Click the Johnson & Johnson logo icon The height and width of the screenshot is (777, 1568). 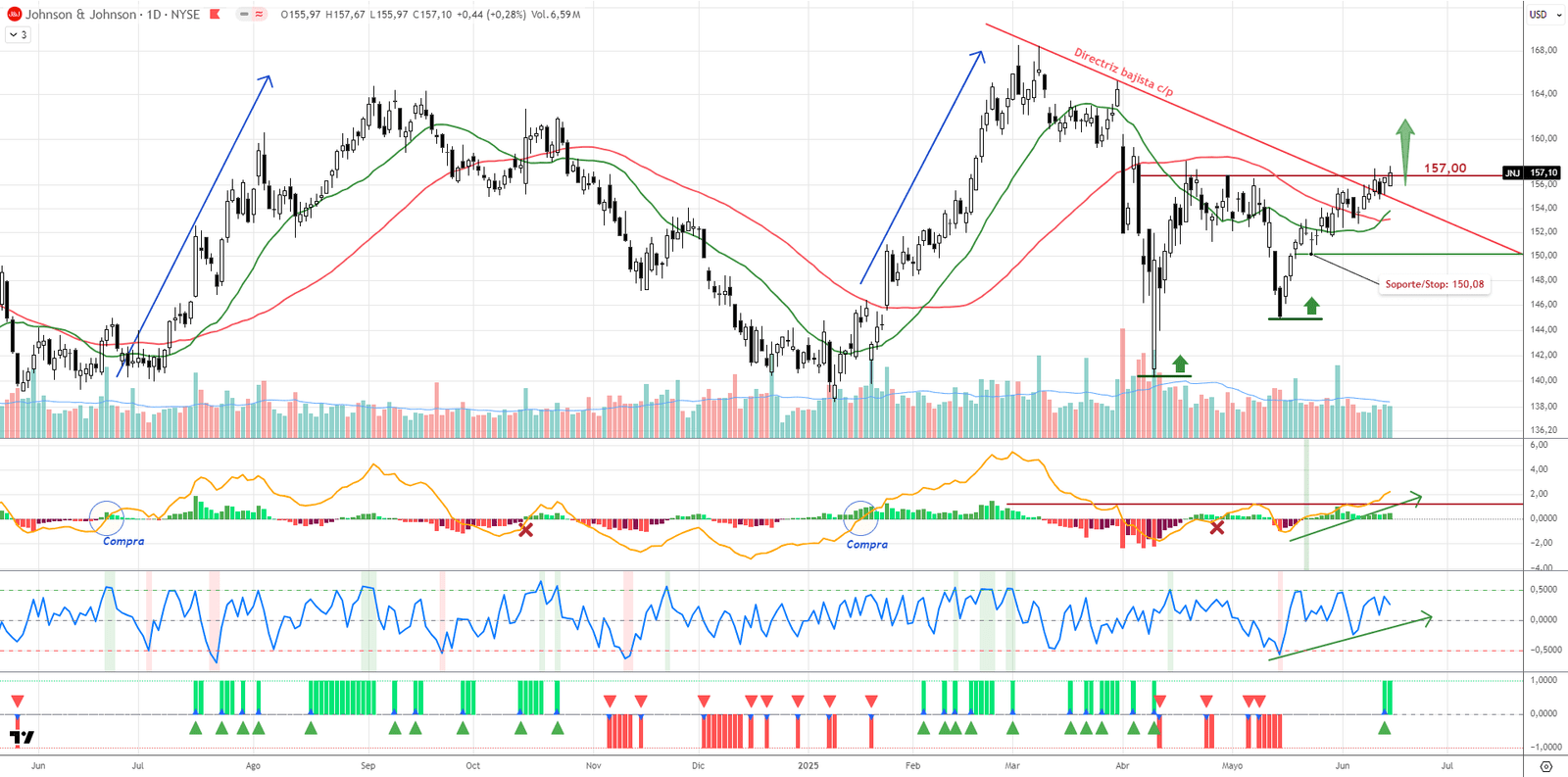pyautogui.click(x=14, y=15)
